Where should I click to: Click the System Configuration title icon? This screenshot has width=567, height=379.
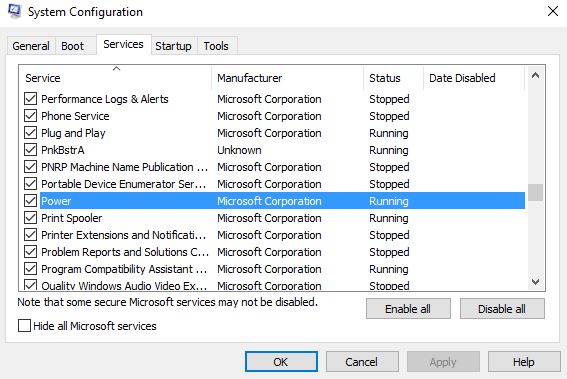tap(14, 11)
